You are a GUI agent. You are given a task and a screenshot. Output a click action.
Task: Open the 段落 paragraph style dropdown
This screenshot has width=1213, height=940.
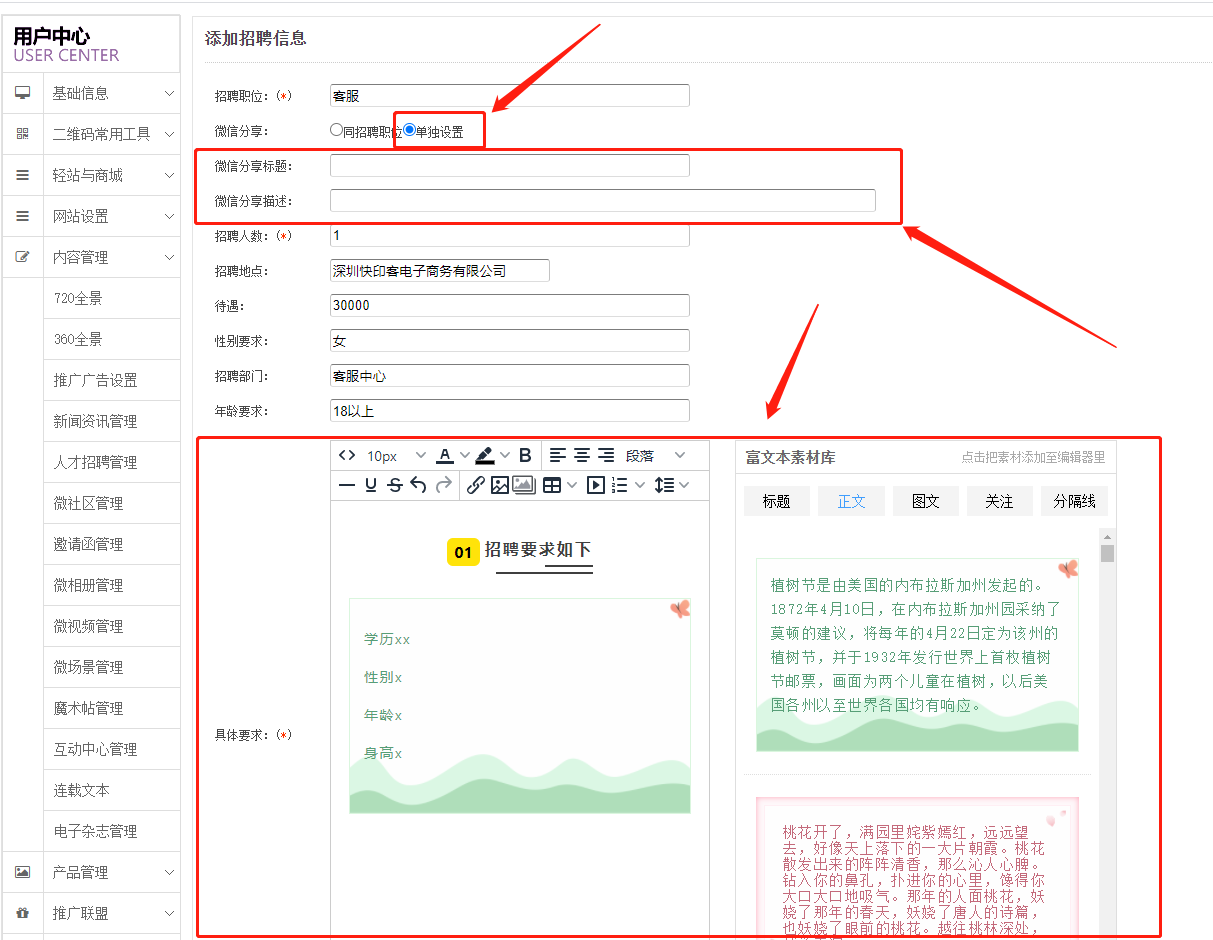click(655, 455)
